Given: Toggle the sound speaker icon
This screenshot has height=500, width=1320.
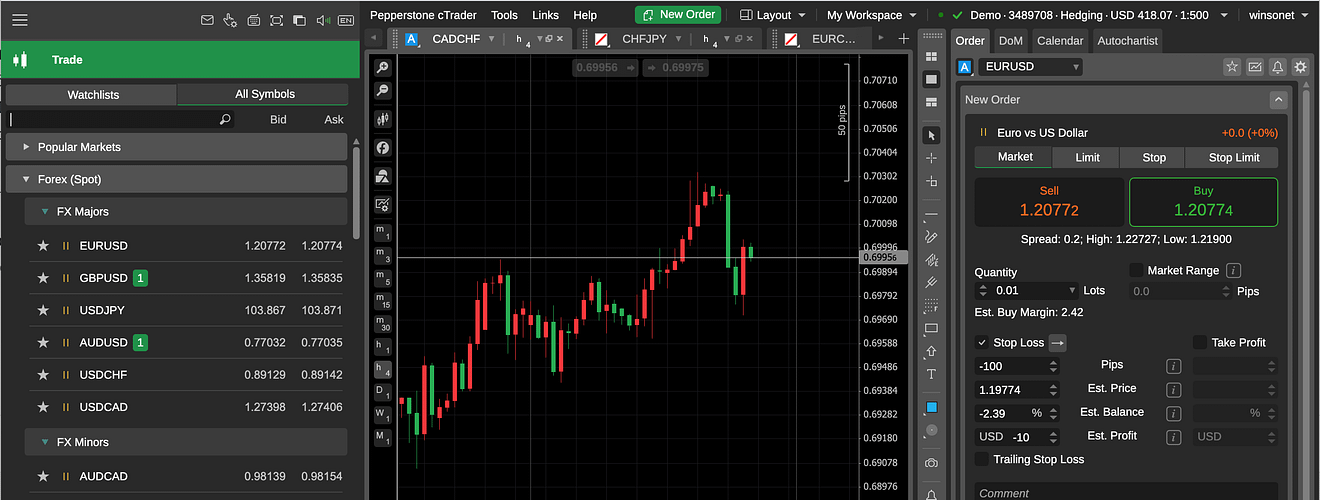Looking at the screenshot, I should coord(322,20).
